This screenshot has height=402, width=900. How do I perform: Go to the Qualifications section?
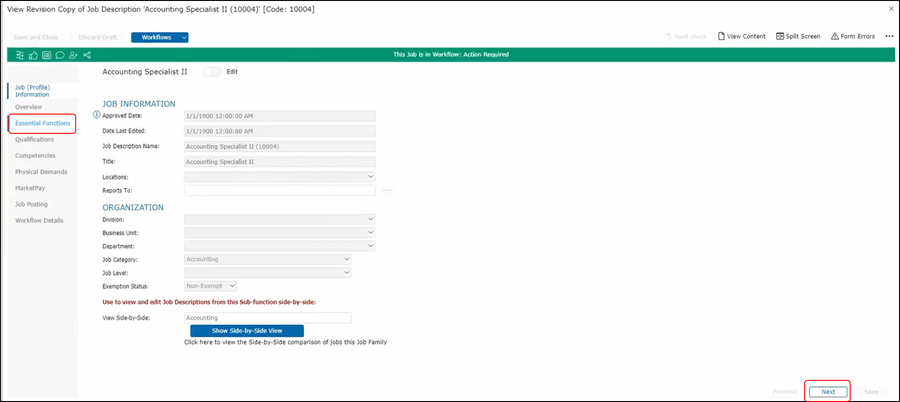(35, 140)
